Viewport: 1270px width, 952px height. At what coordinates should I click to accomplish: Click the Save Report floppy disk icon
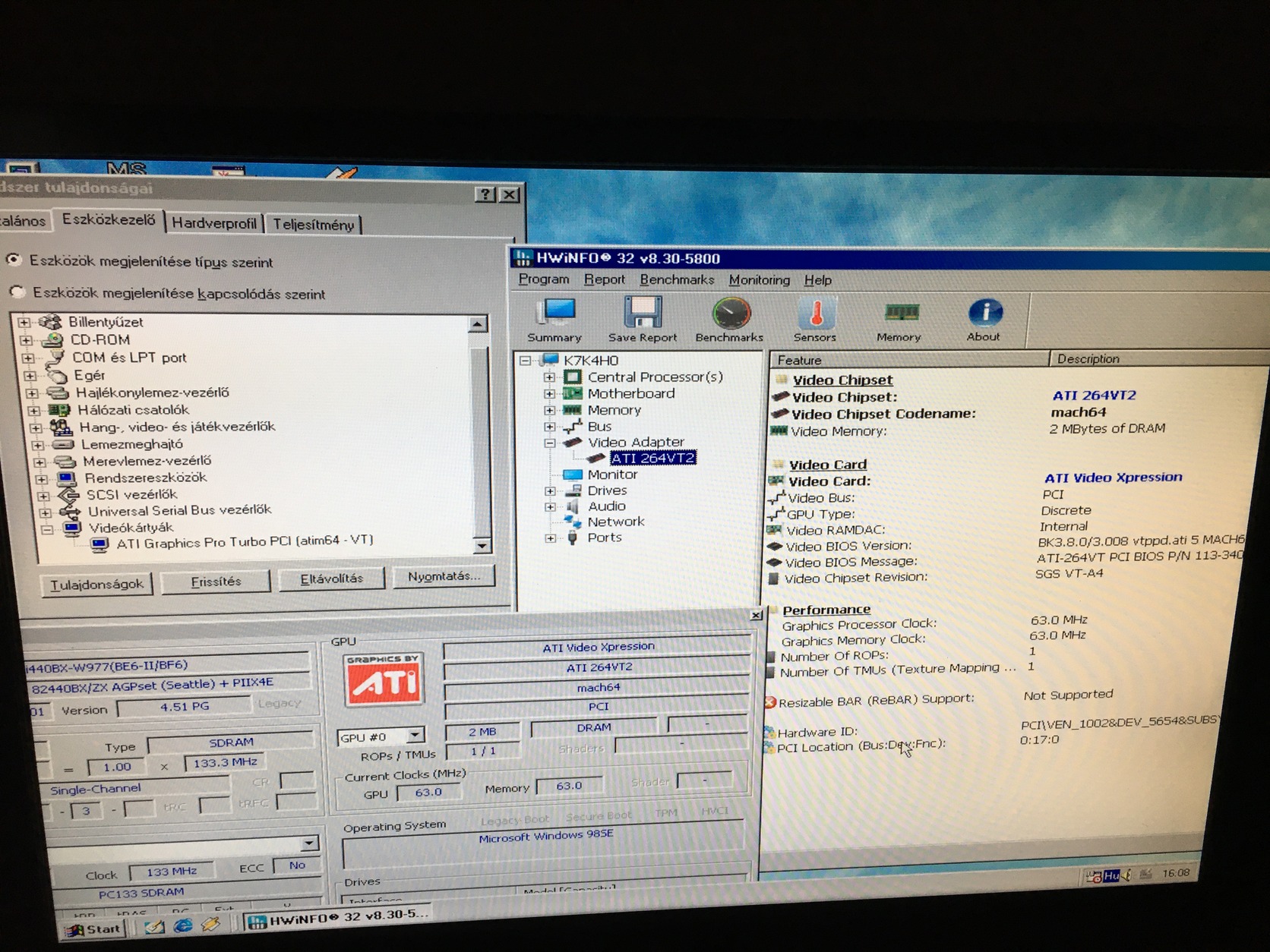pyautogui.click(x=643, y=312)
